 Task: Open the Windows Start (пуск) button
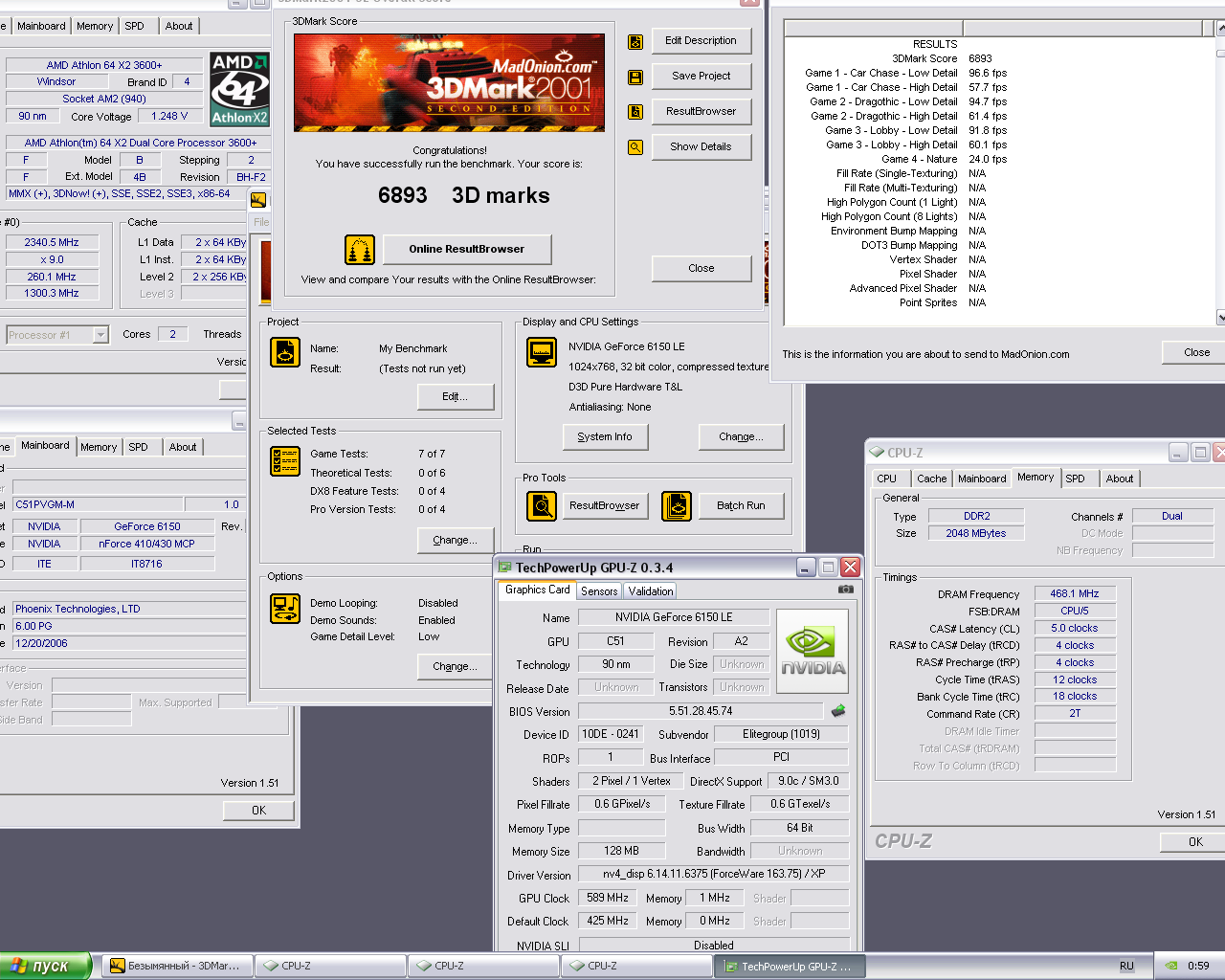pyautogui.click(x=46, y=966)
